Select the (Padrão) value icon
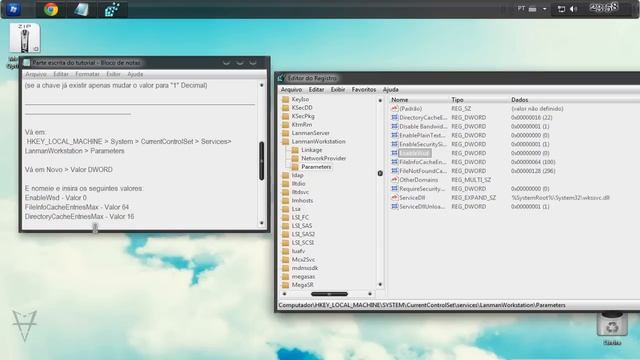This screenshot has width=640, height=360. click(x=395, y=109)
